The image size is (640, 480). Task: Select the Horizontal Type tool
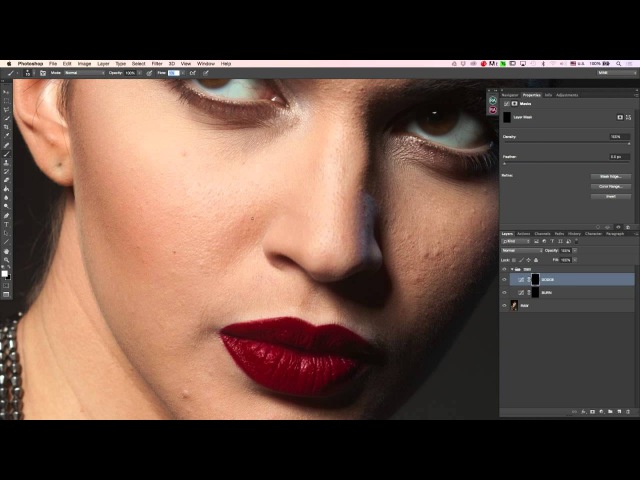6,224
